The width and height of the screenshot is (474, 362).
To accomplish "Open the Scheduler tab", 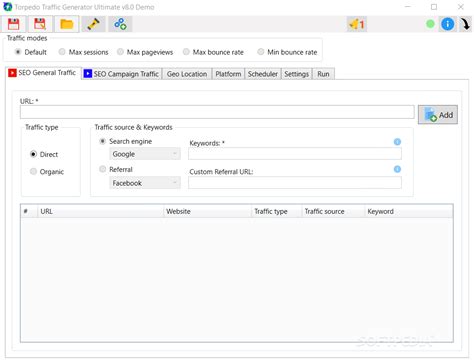I will click(x=263, y=74).
